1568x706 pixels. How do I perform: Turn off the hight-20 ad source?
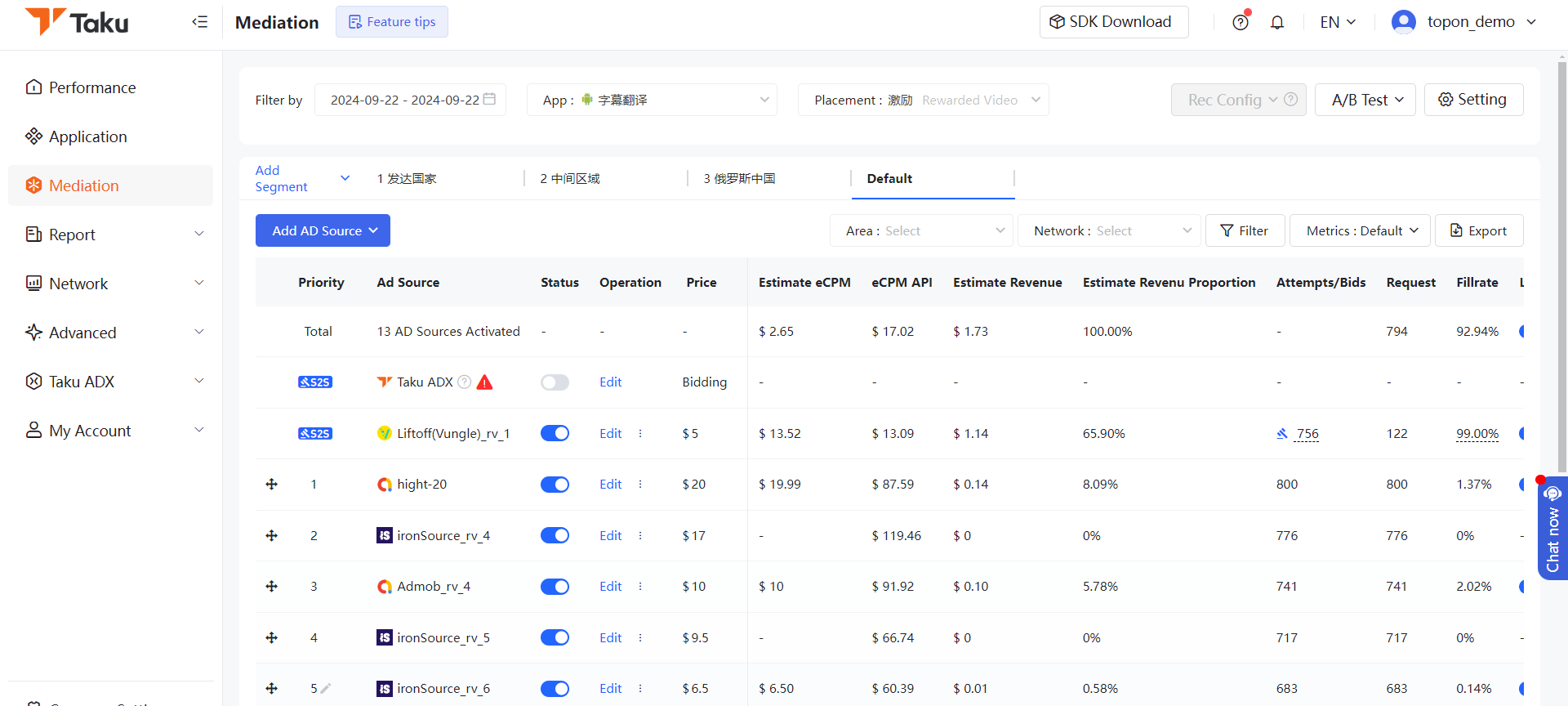[x=555, y=485]
